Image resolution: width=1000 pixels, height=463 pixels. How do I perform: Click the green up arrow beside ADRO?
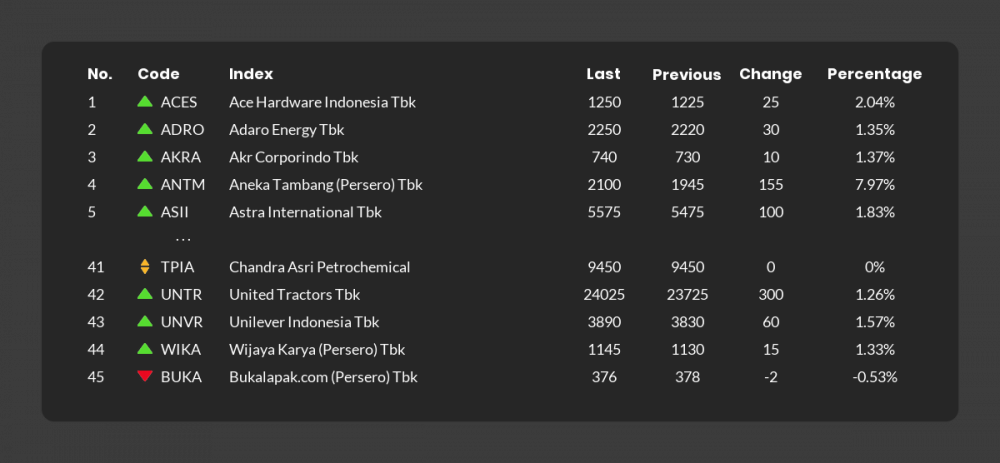tap(145, 129)
